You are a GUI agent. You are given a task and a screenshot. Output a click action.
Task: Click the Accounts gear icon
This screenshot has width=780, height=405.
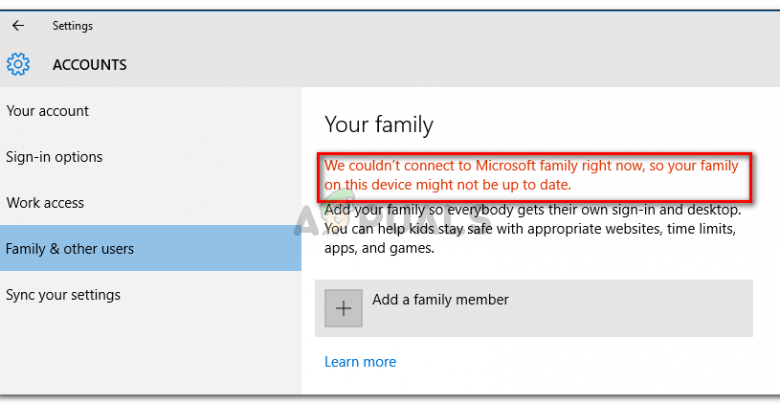(18, 65)
